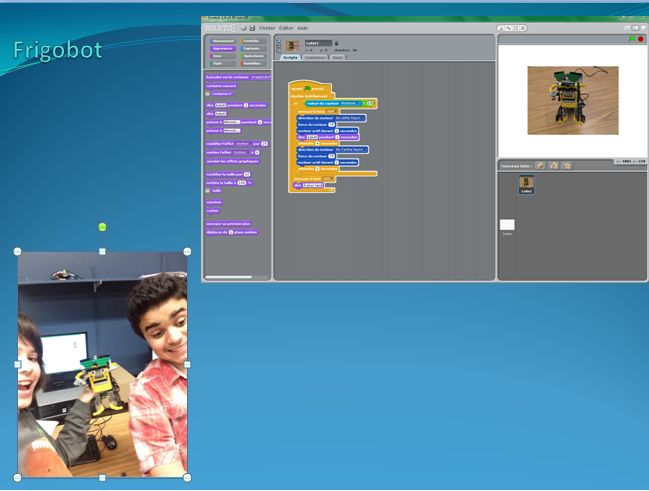Start the script with the green flag
This screenshot has width=649, height=491.
tap(632, 39)
